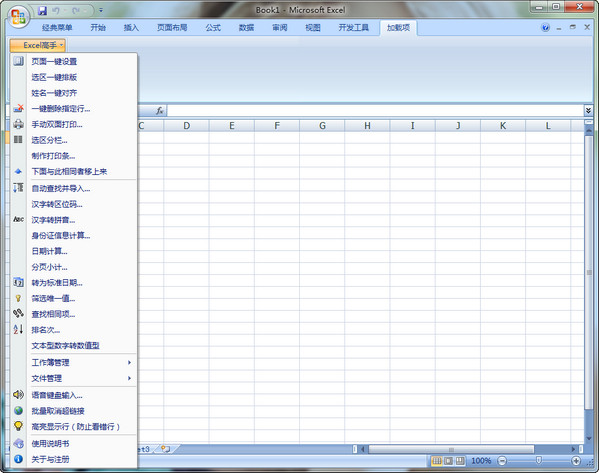Switch to Normal view in status bar
This screenshot has width=599, height=473.
tap(437, 461)
